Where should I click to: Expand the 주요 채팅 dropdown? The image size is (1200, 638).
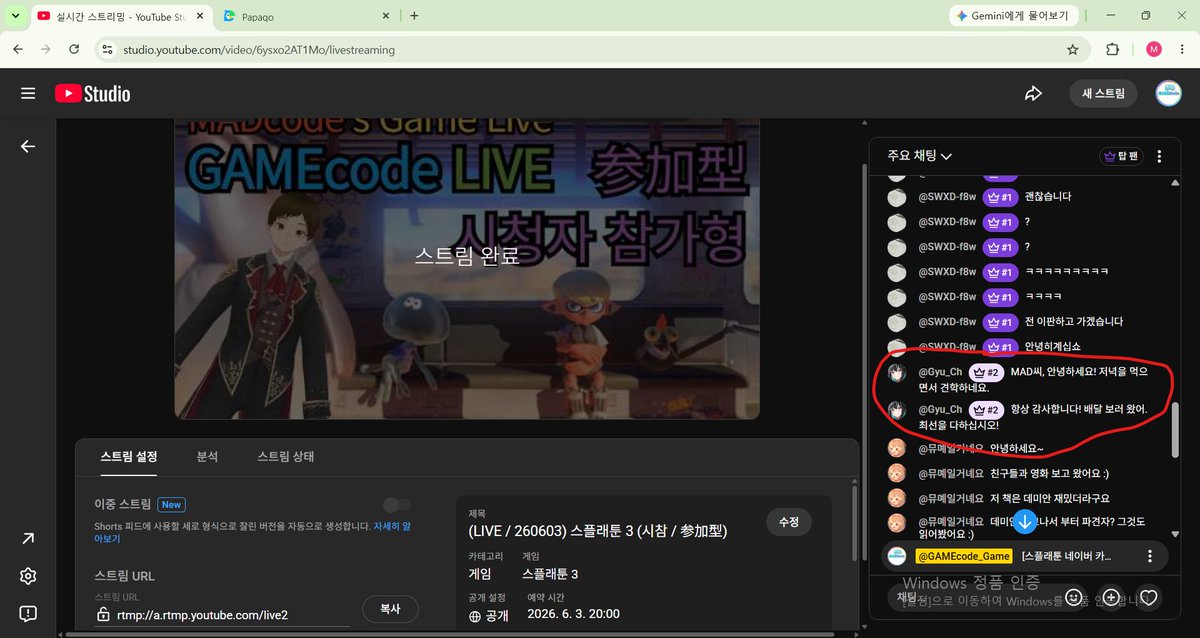[919, 156]
